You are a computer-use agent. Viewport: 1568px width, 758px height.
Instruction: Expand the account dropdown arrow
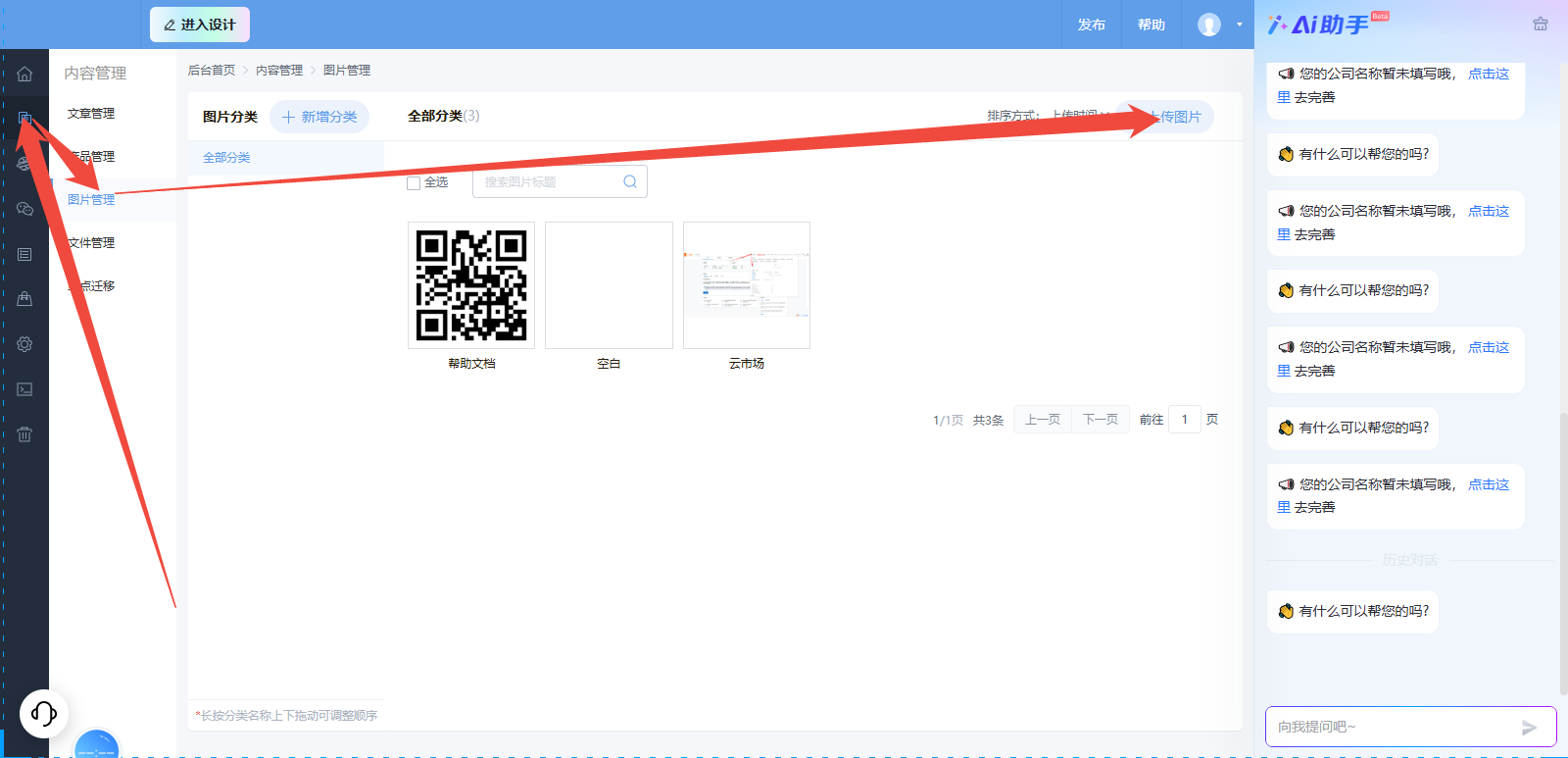tap(1239, 25)
